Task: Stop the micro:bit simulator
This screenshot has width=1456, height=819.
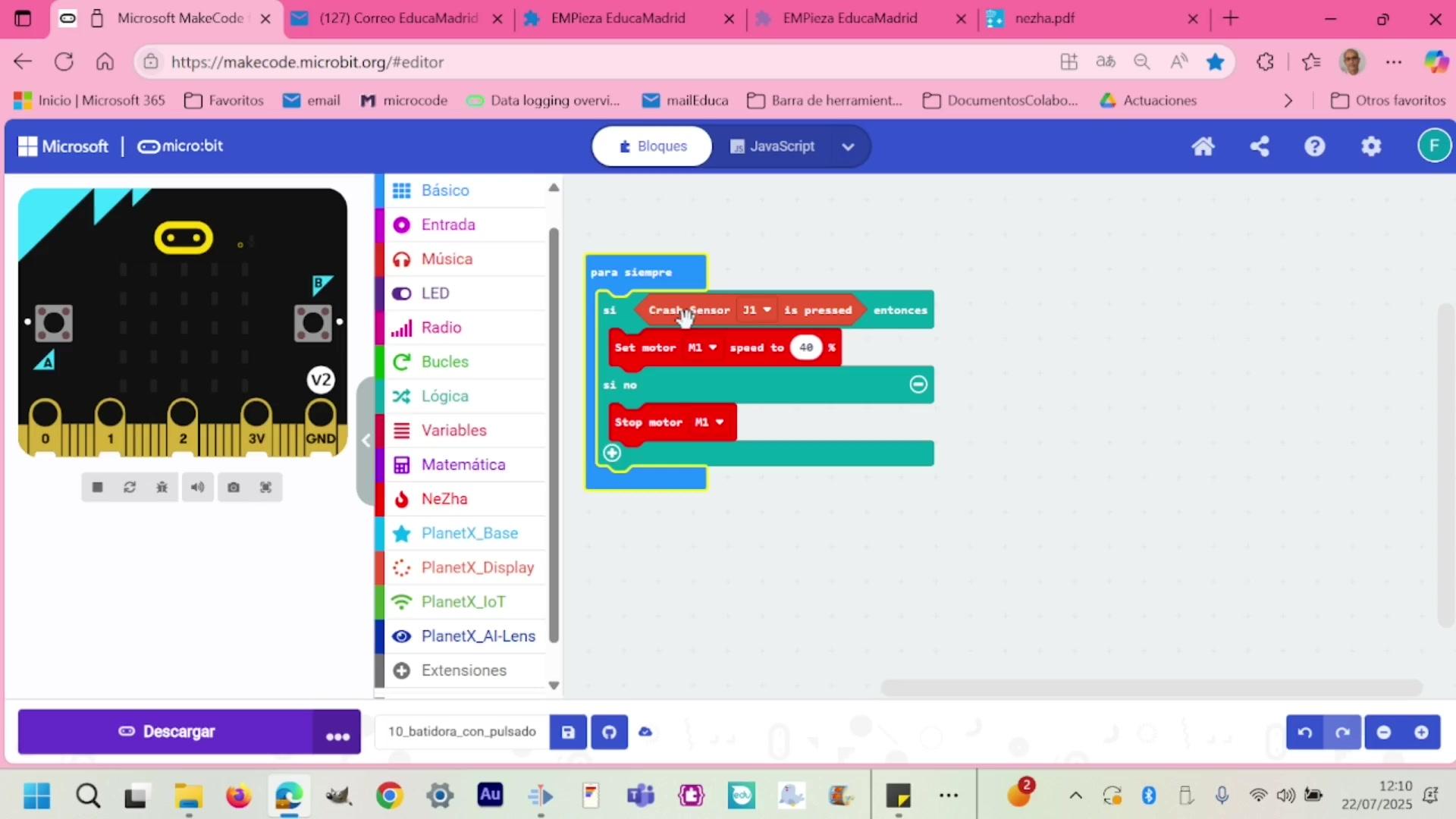Action: pos(97,488)
